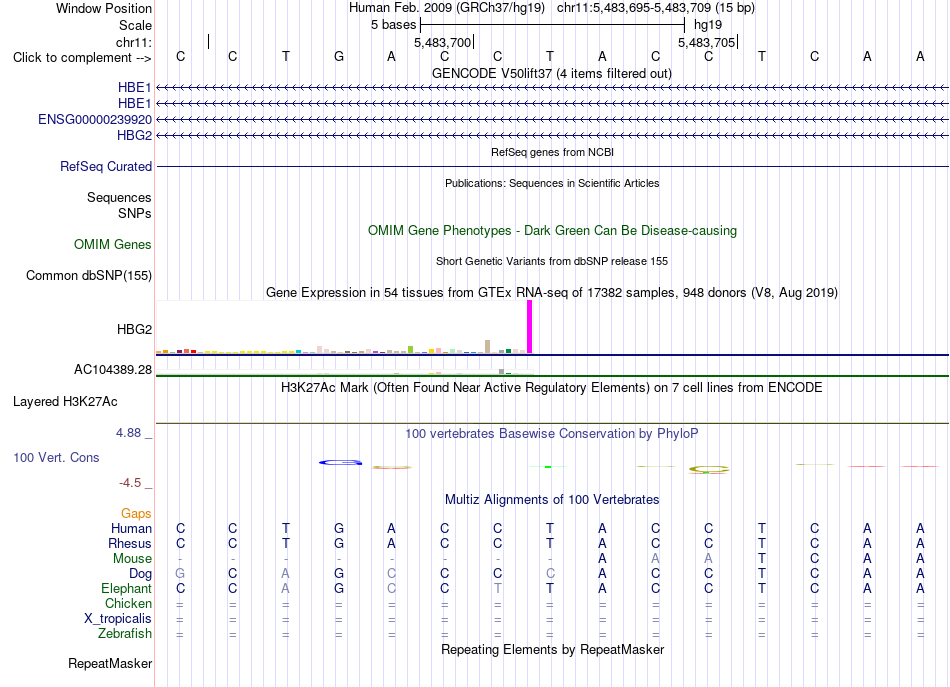
Task: Click the SNPs track label
Action: [x=135, y=213]
